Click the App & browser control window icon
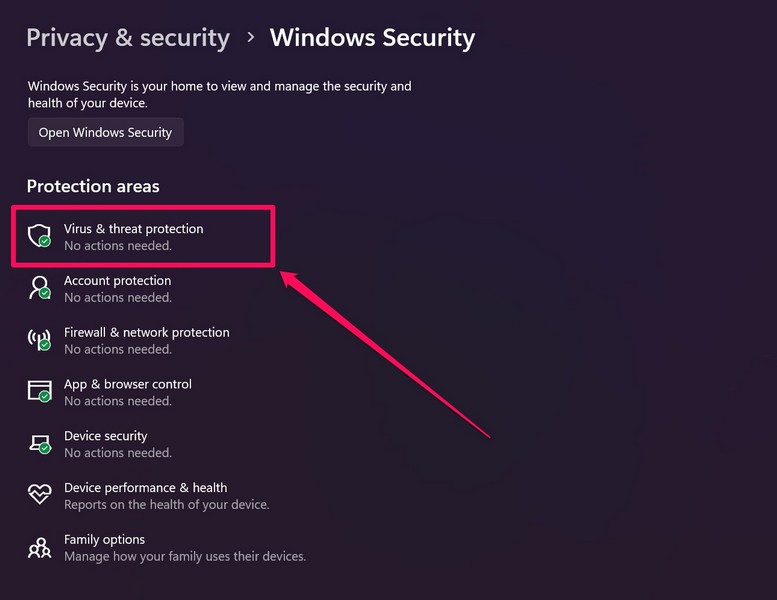The image size is (777, 600). [39, 391]
